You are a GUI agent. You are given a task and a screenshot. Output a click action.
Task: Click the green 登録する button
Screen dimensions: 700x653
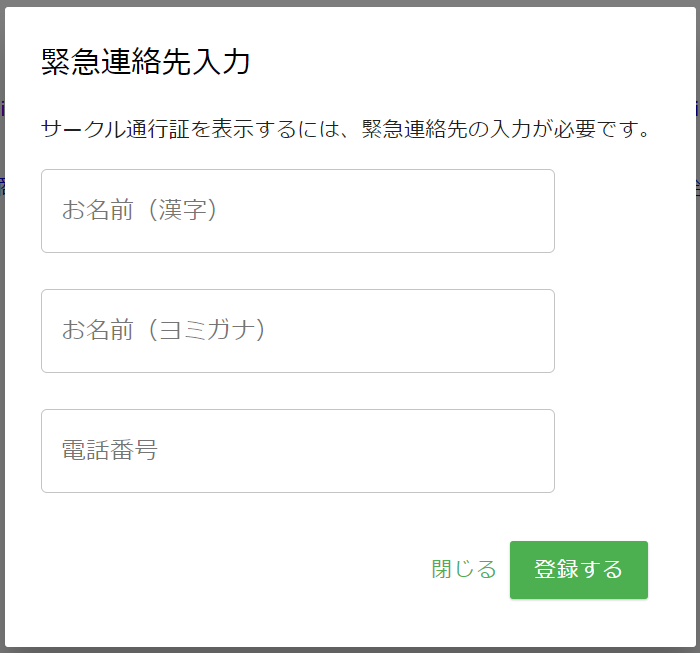579,570
